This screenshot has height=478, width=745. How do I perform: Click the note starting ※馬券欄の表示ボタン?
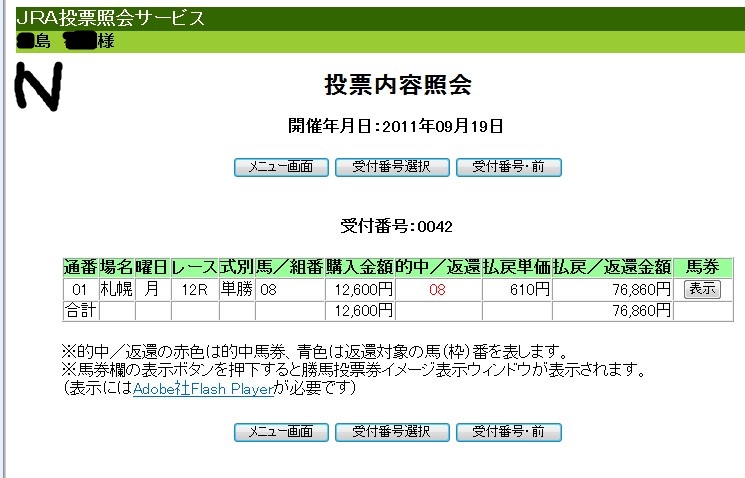pos(354,370)
